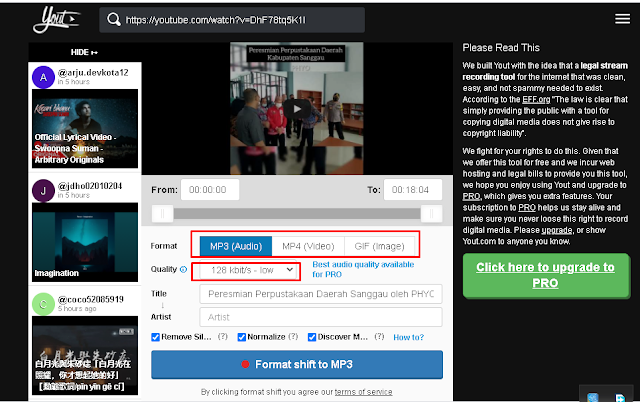Open the terms of service link
Viewport: 640px width, 402px height.
point(363,392)
